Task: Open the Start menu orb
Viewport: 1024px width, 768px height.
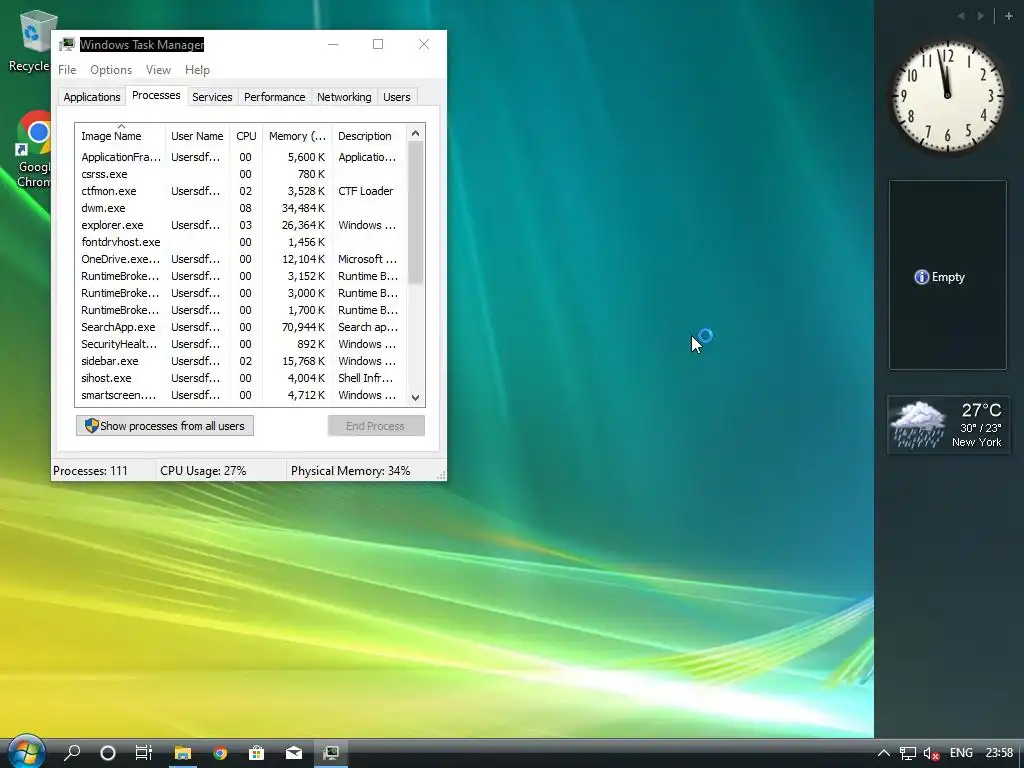Action: pyautogui.click(x=25, y=751)
